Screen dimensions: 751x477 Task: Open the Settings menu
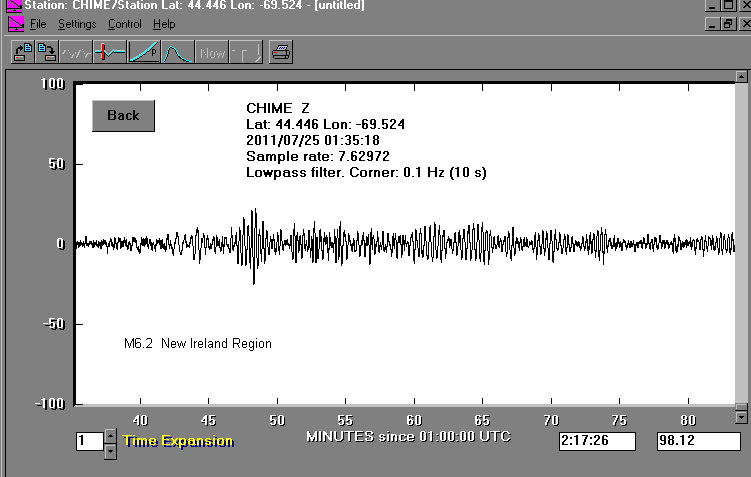[x=77, y=24]
